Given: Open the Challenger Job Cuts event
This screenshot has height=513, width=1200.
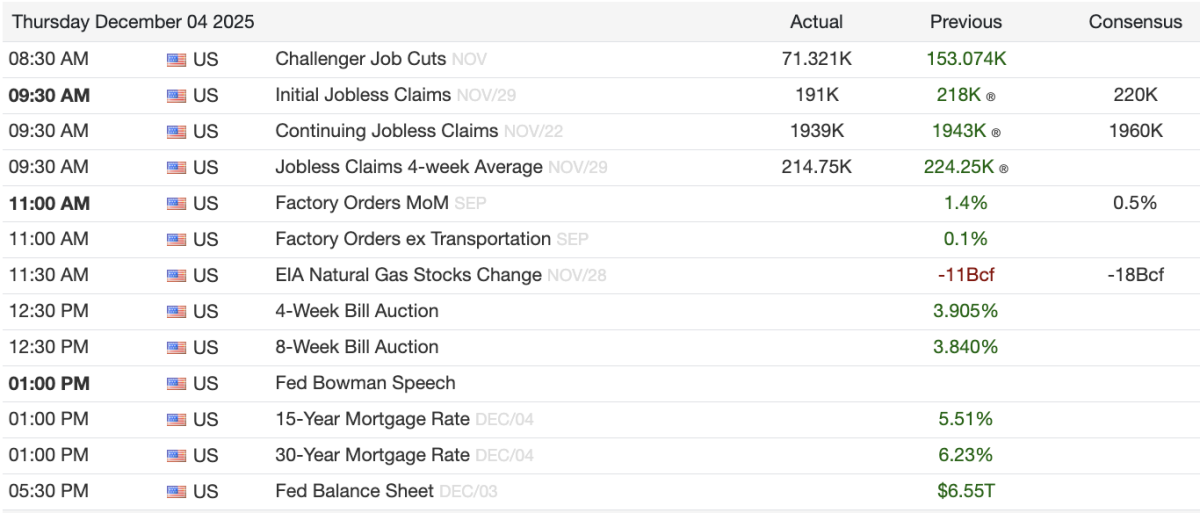Looking at the screenshot, I should (x=360, y=59).
